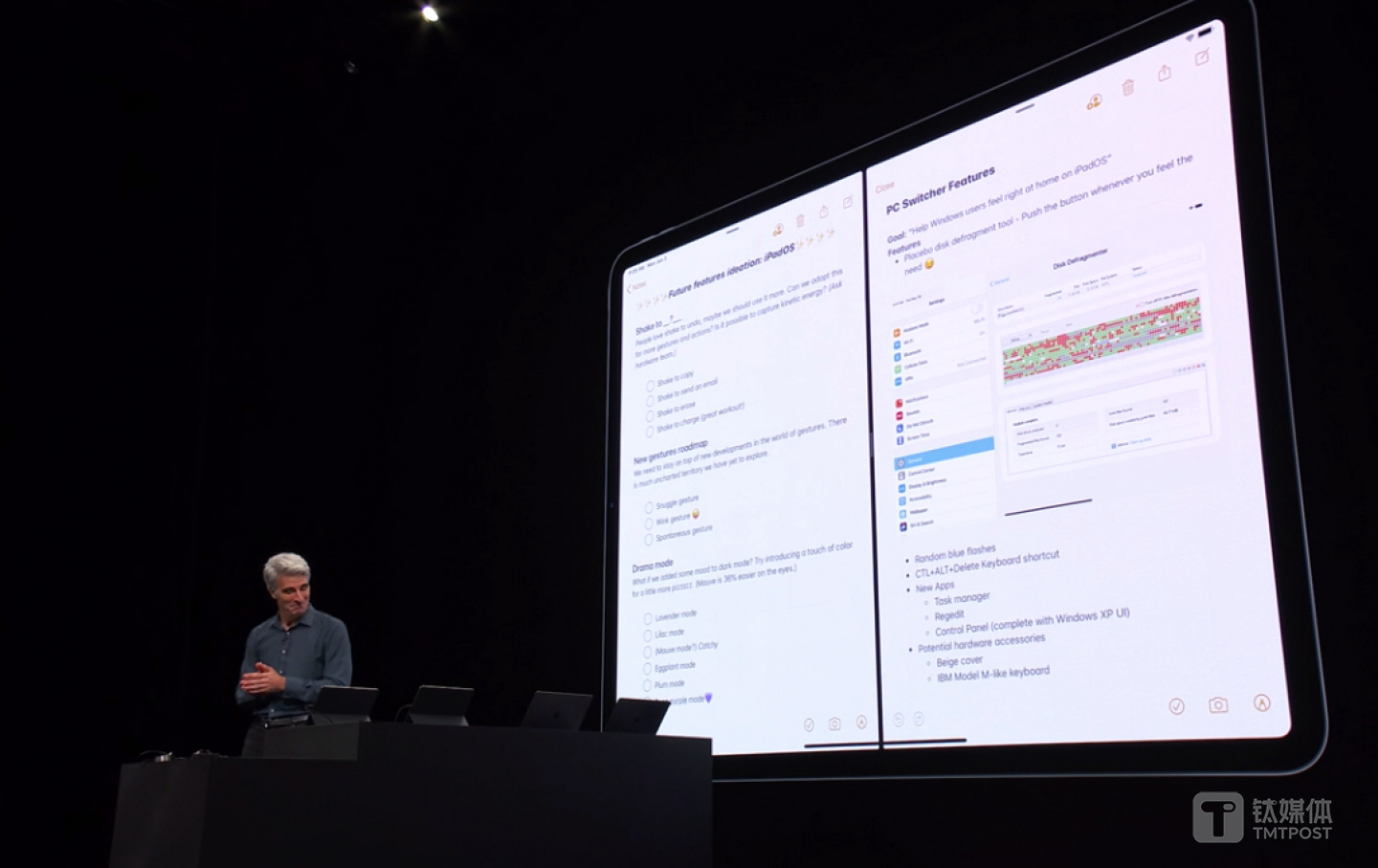Tap add people icon in PC Switcher Features note

coord(1094,101)
